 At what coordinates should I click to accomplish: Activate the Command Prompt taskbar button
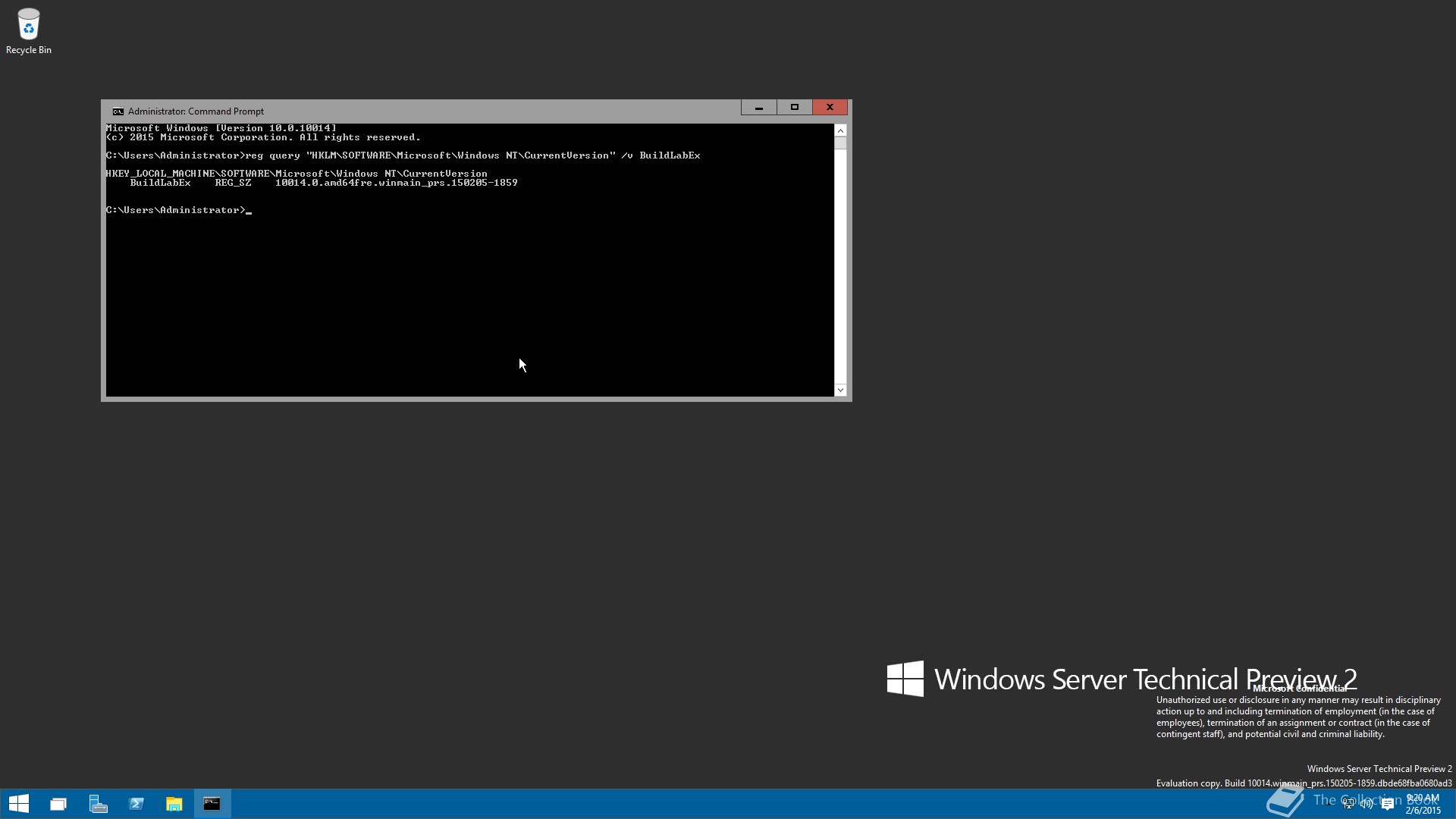[x=212, y=804]
